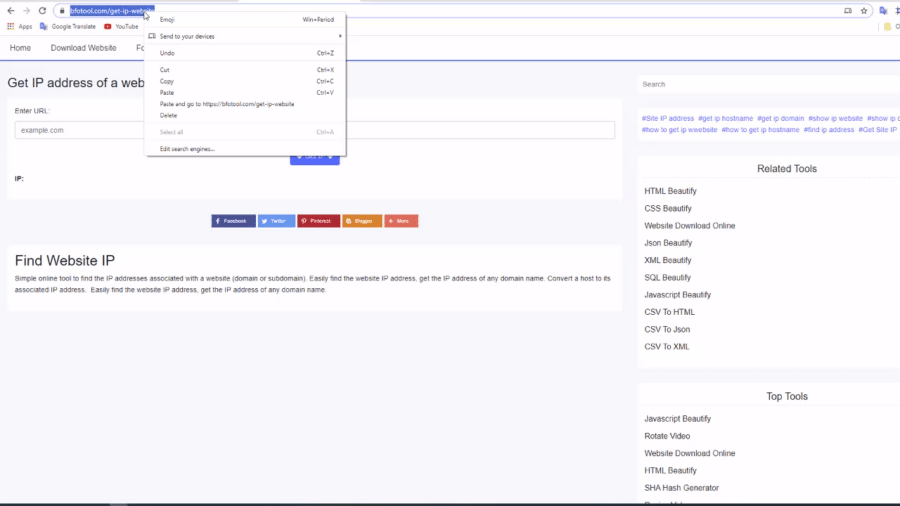
Task: Click the site padlock icon in address bar
Action: tap(62, 11)
